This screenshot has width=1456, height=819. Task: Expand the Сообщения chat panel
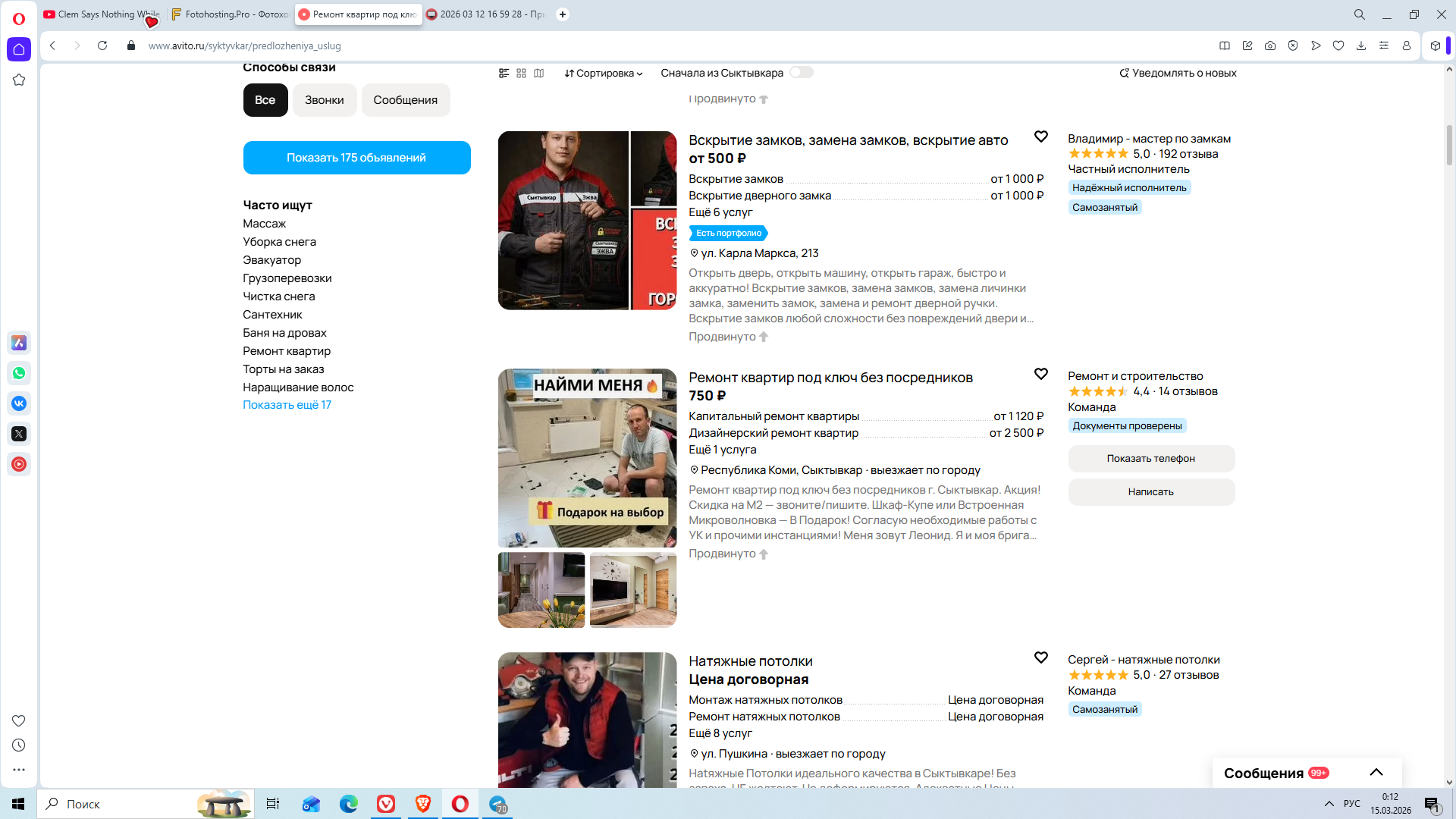(1376, 773)
